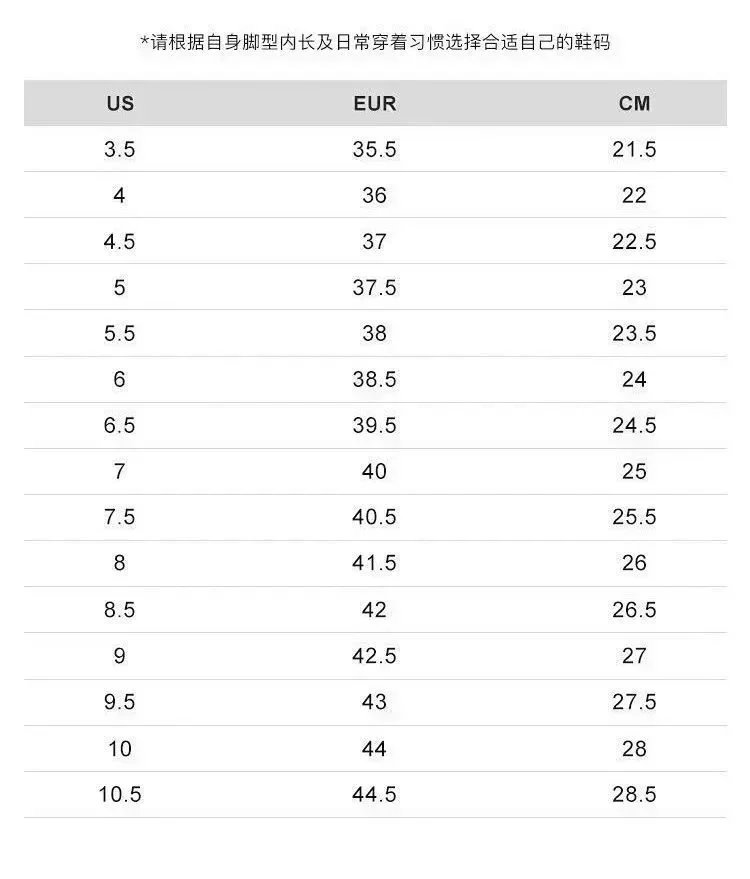Select EUR size 36 cell
Viewport: 750px width, 879px height.
[374, 196]
